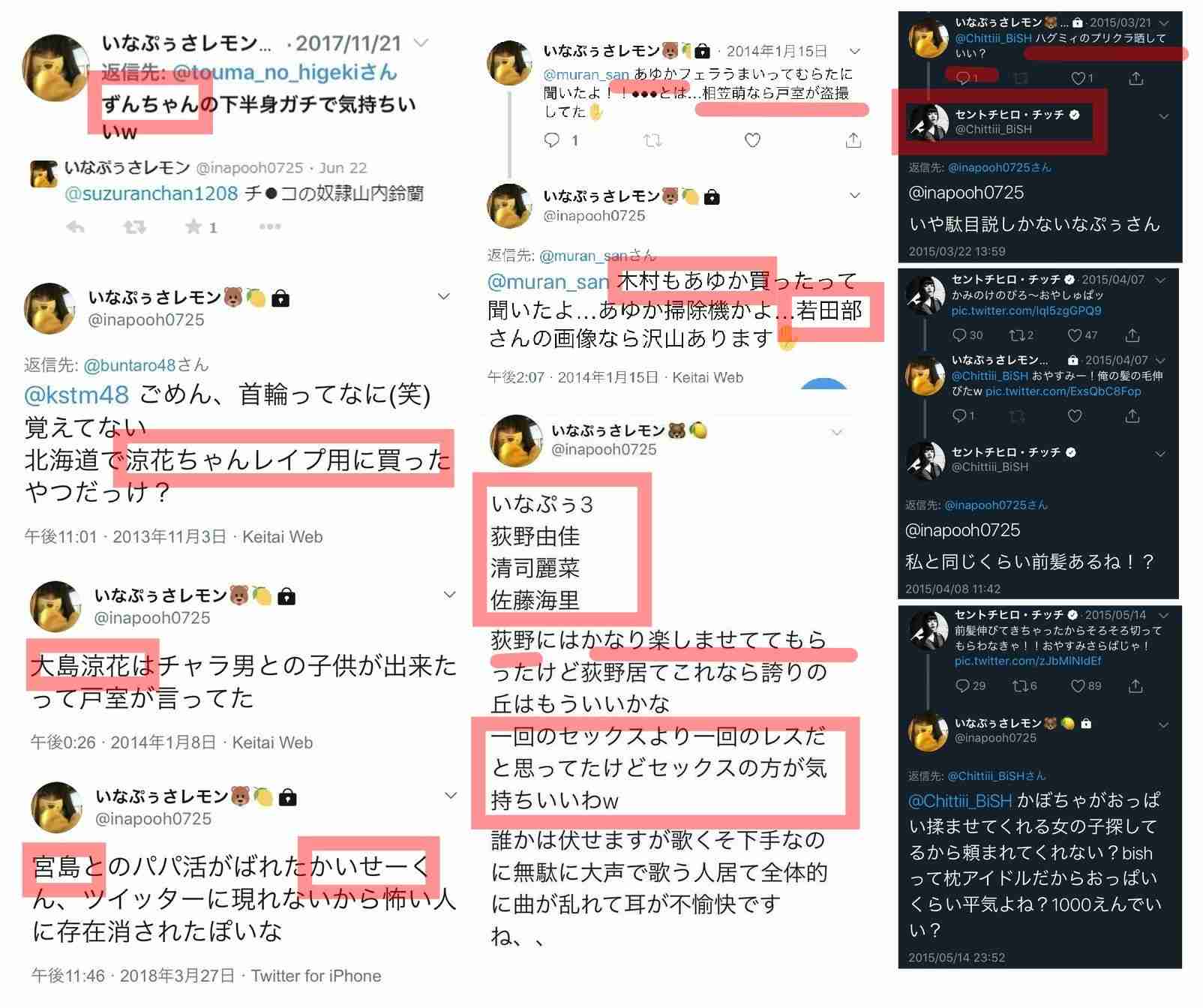
Task: Click the Keitai Web source label on the 2013 tweet
Action: [x=282, y=537]
